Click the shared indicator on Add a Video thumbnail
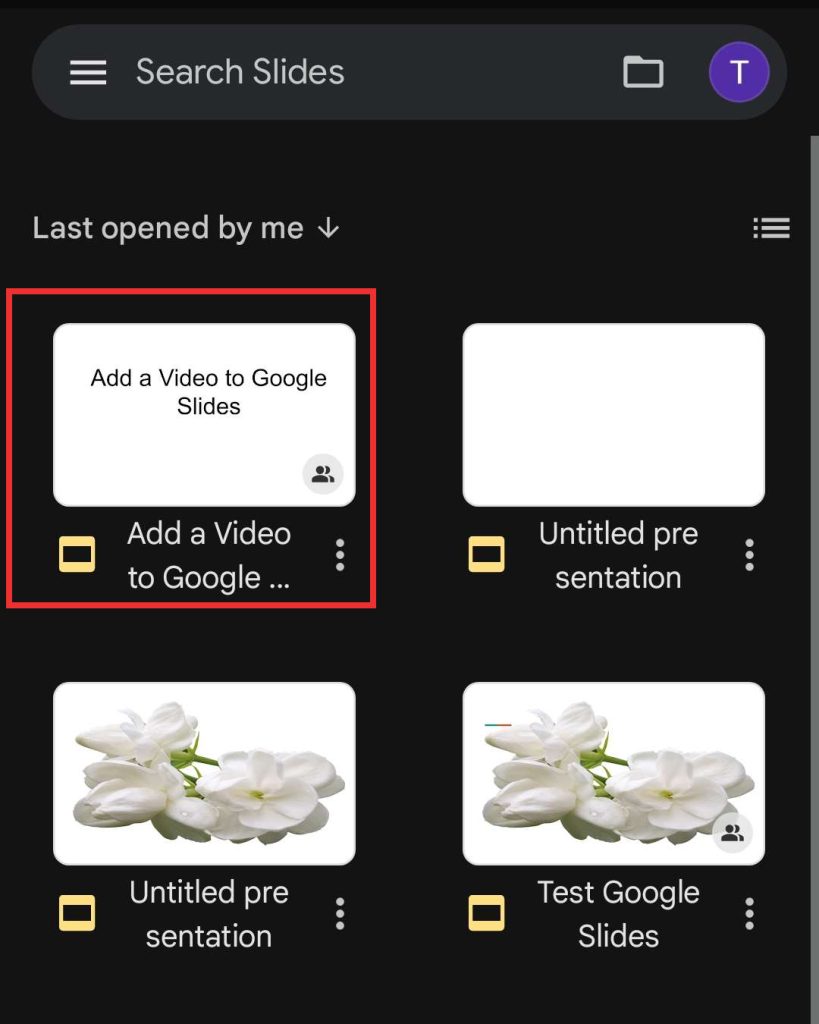 pyautogui.click(x=322, y=474)
